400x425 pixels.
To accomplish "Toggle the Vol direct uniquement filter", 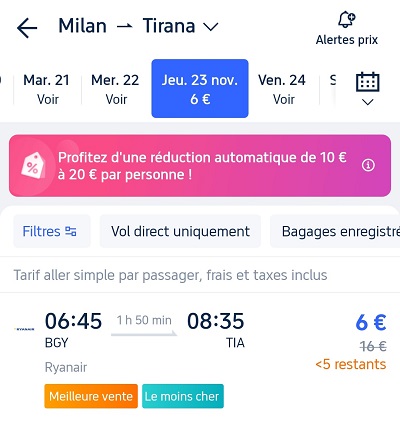I will coord(180,231).
